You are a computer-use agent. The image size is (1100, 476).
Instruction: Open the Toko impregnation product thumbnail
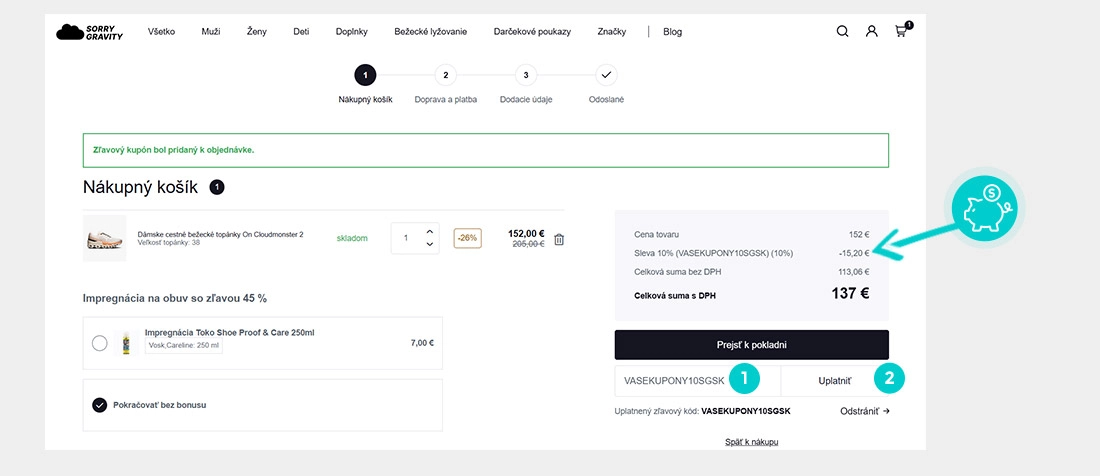pyautogui.click(x=126, y=343)
